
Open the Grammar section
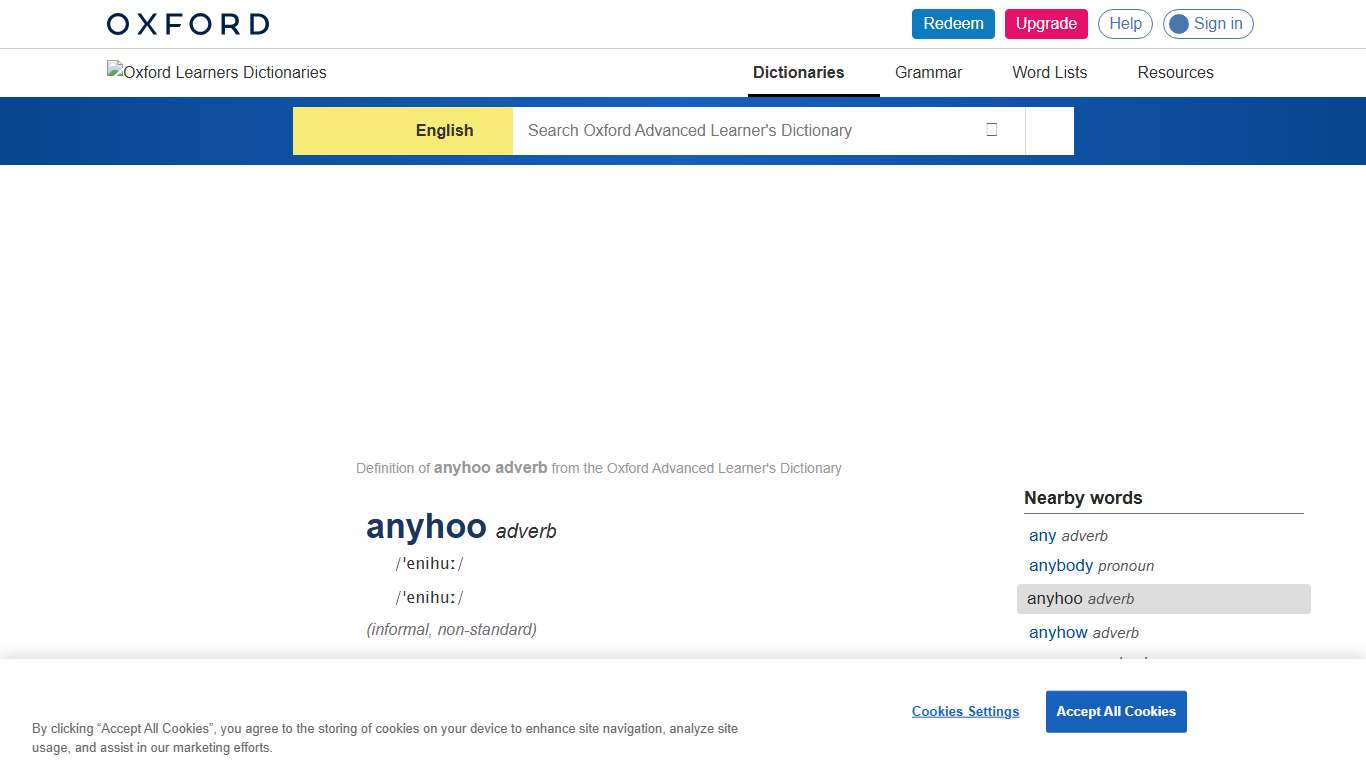(x=927, y=72)
